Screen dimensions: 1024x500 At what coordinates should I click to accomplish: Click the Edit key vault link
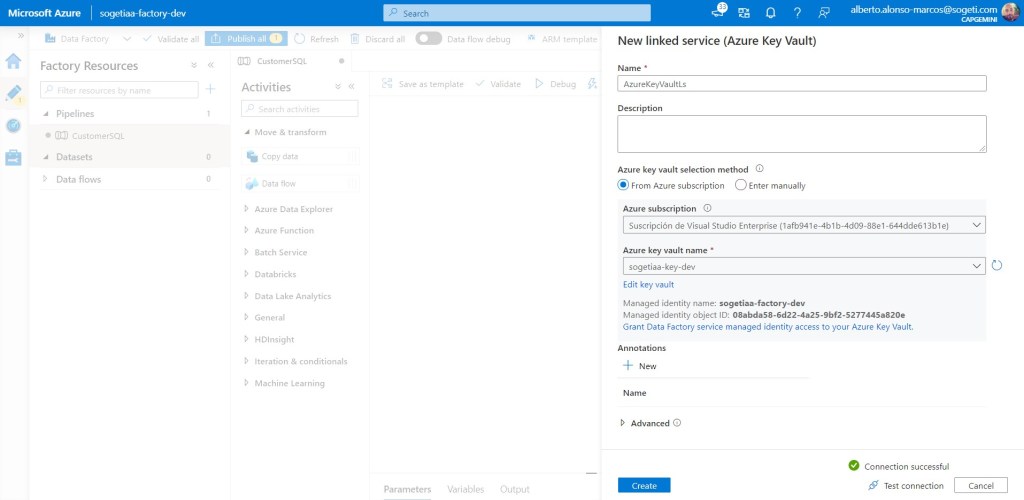[648, 285]
